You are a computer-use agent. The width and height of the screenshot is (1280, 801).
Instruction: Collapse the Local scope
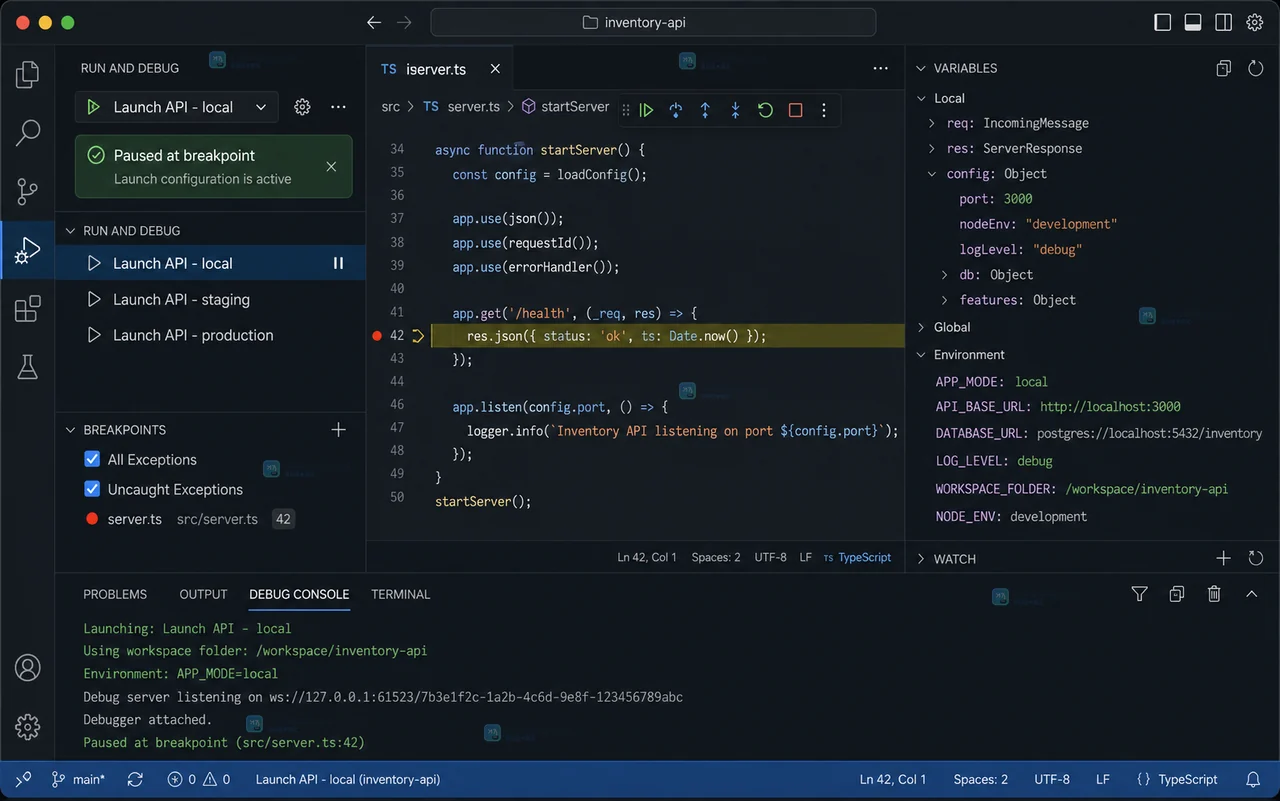pos(921,98)
